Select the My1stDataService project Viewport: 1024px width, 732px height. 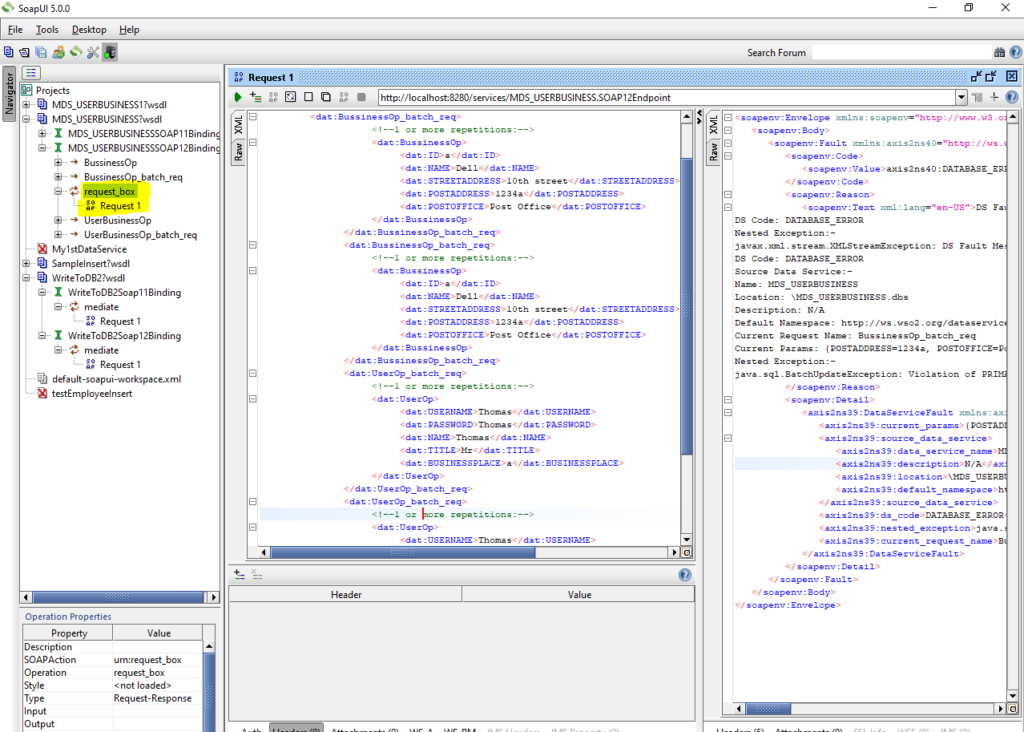click(89, 249)
